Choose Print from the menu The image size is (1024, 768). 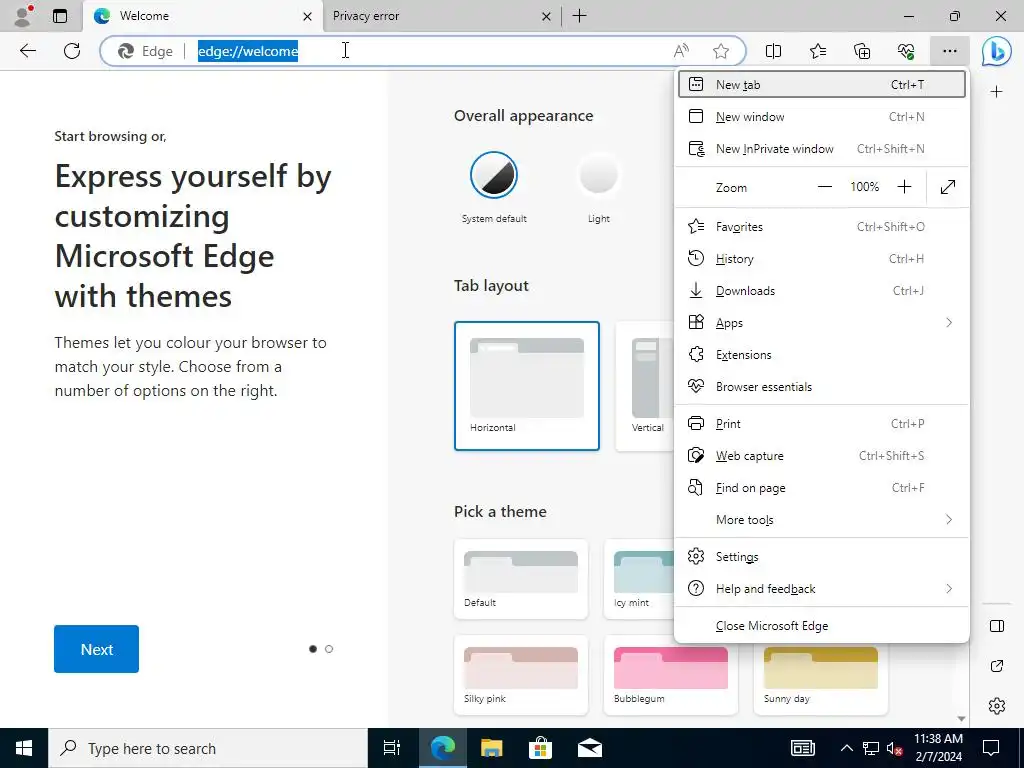(x=822, y=424)
